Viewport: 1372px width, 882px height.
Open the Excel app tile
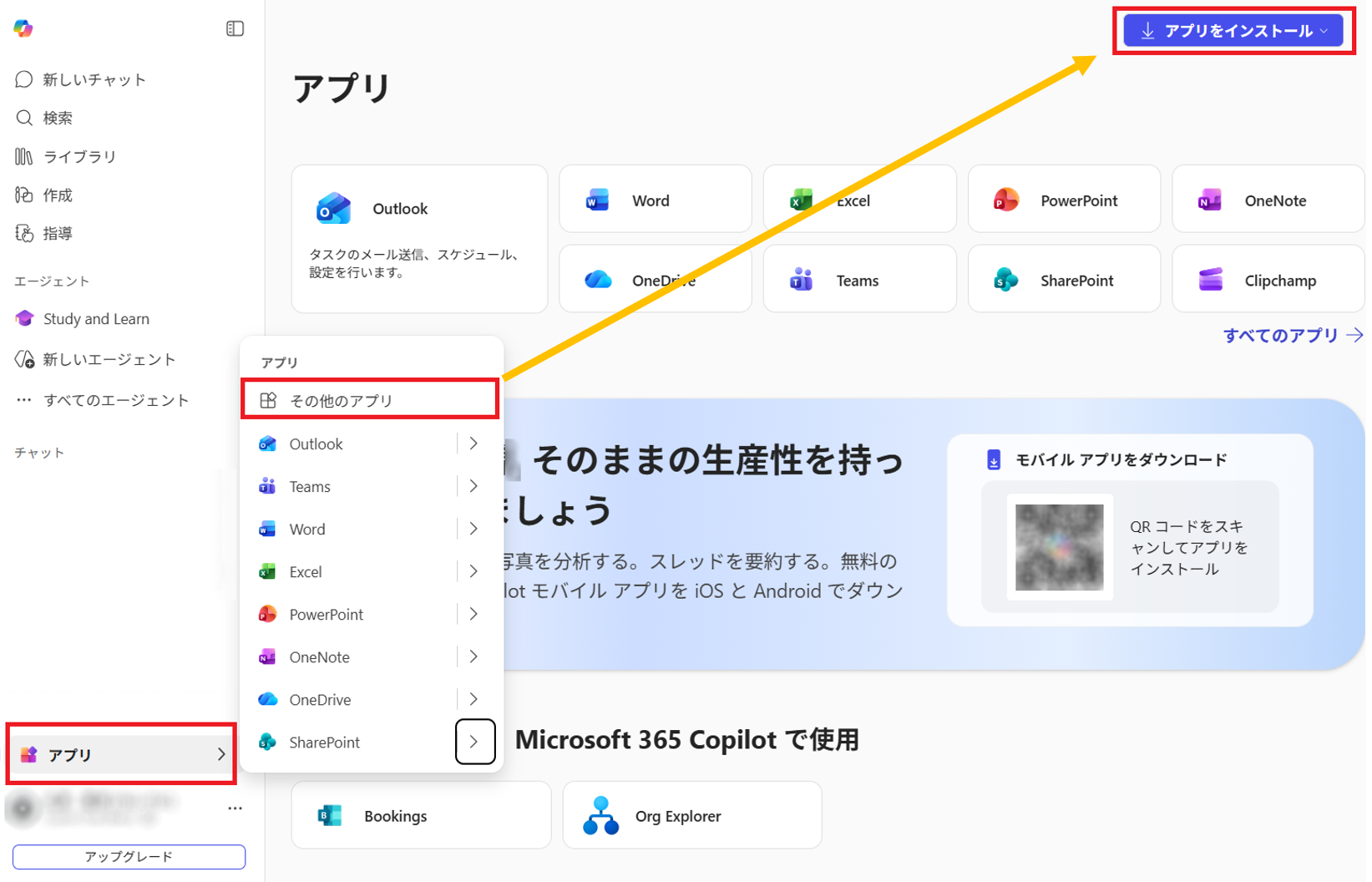(859, 200)
